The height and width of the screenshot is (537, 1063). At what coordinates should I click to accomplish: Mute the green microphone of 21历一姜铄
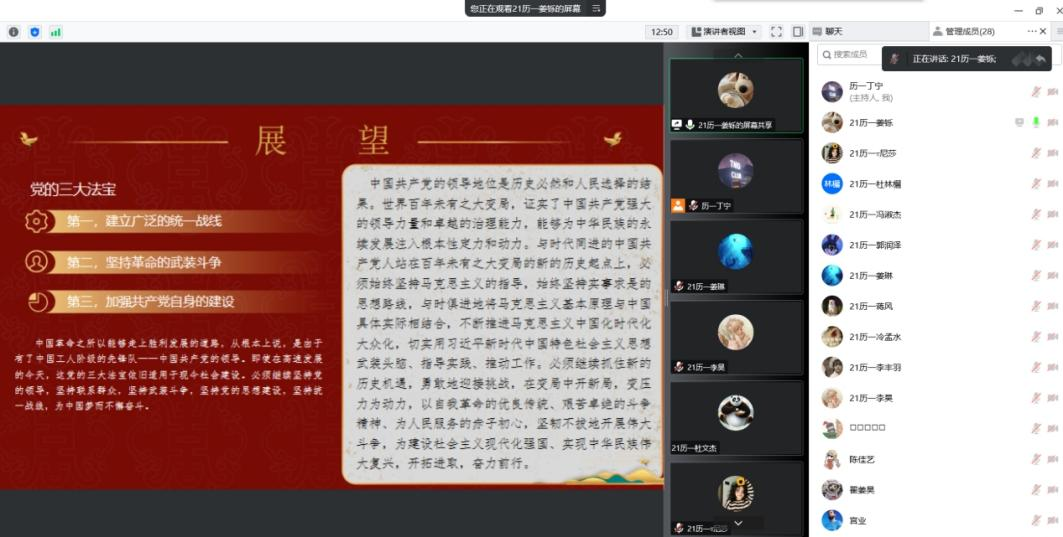(x=1036, y=122)
